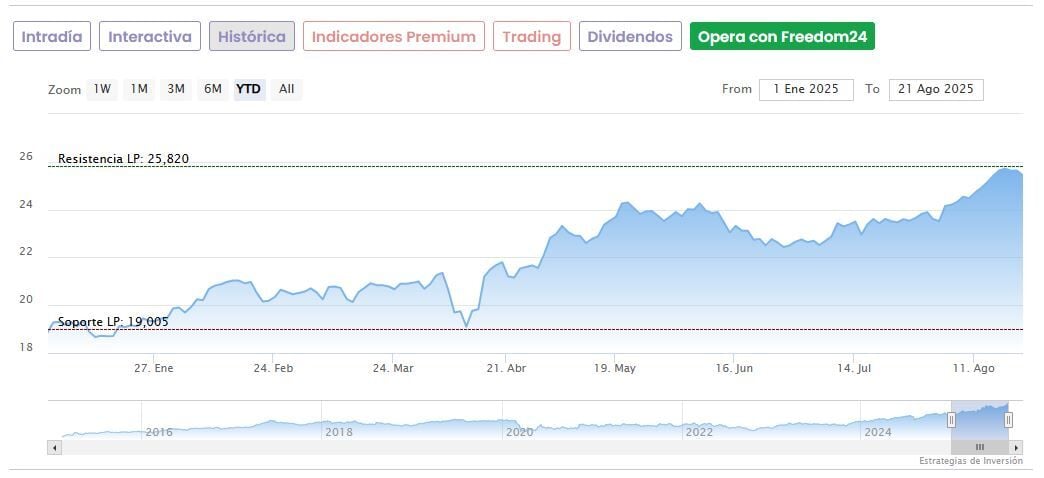This screenshot has width=1044, height=478.
Task: Click the From date field
Action: (x=806, y=89)
